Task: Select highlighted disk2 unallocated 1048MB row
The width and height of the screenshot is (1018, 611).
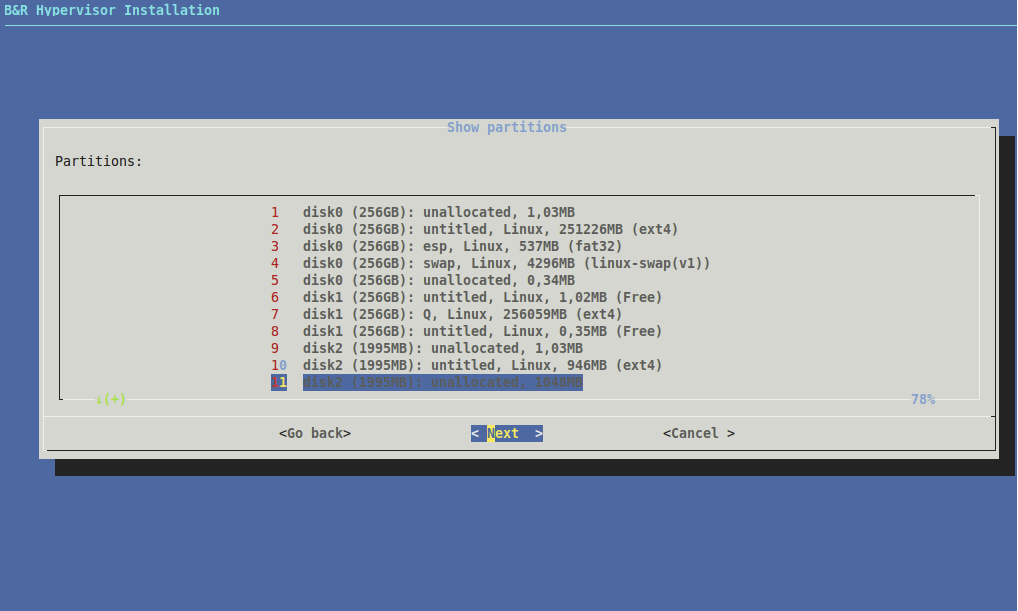Action: pos(427,382)
